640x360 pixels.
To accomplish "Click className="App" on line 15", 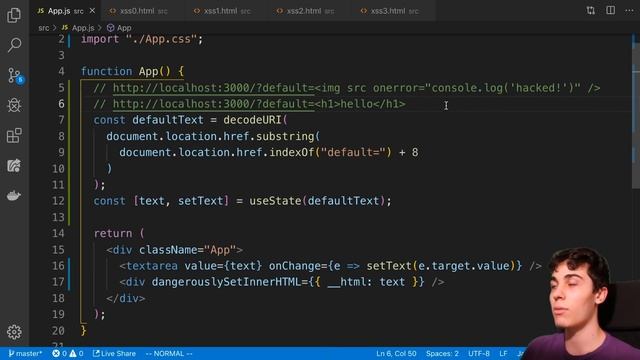I will point(187,250).
